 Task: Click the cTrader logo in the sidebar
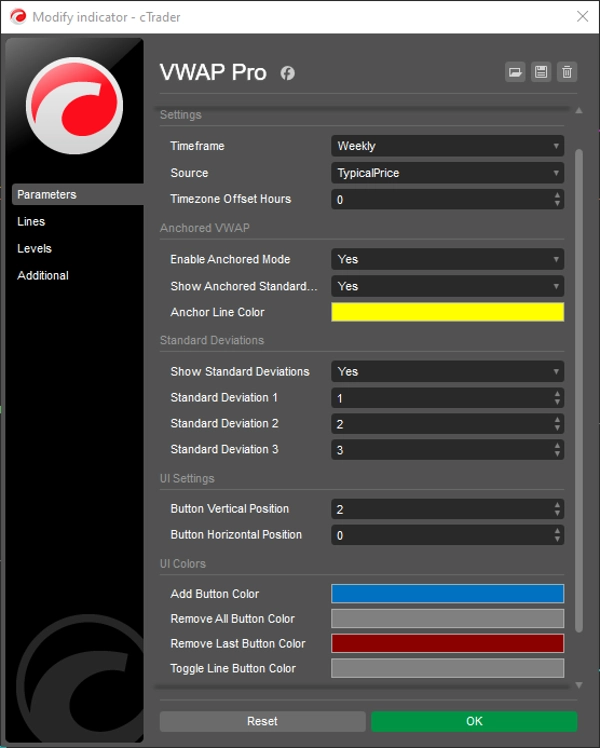click(74, 106)
